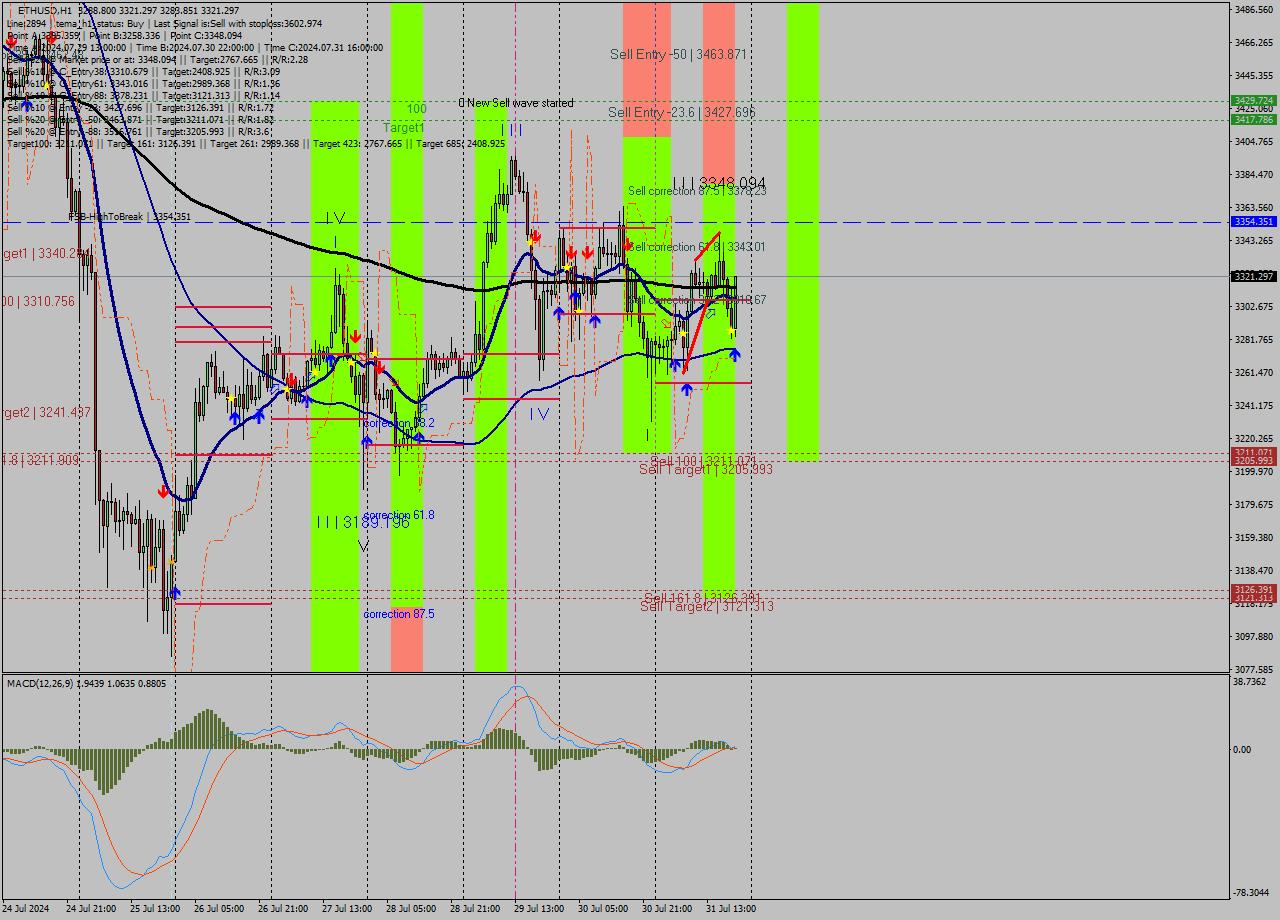Click price axis value 3159.380
This screenshot has height=920, width=1280.
click(1254, 537)
